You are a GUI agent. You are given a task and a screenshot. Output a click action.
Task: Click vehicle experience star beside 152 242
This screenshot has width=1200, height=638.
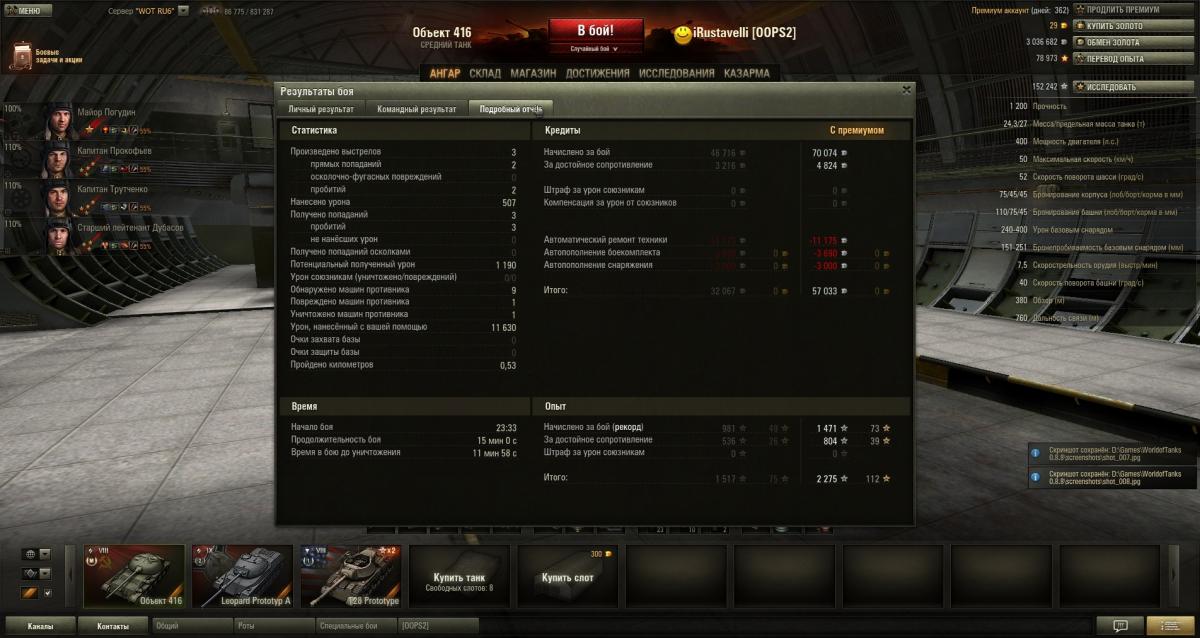pos(1066,87)
